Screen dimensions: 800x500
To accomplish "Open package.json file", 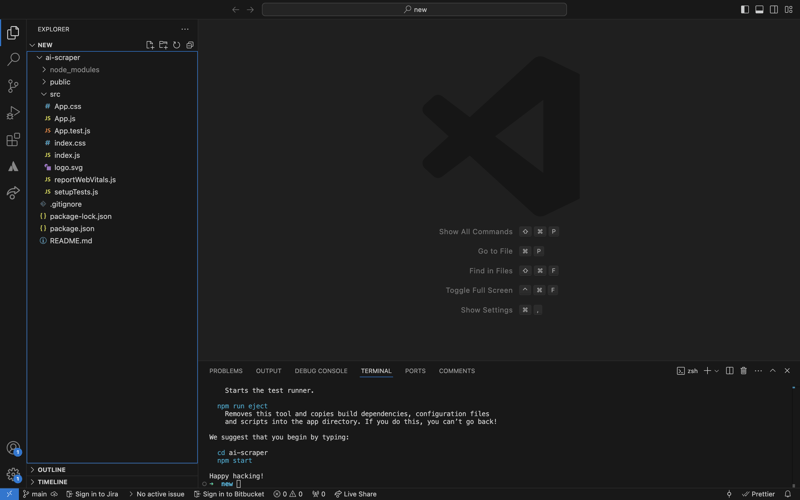I will [x=72, y=229].
